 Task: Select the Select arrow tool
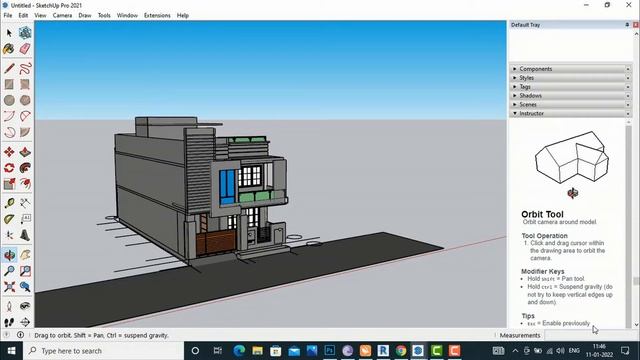(x=9, y=33)
